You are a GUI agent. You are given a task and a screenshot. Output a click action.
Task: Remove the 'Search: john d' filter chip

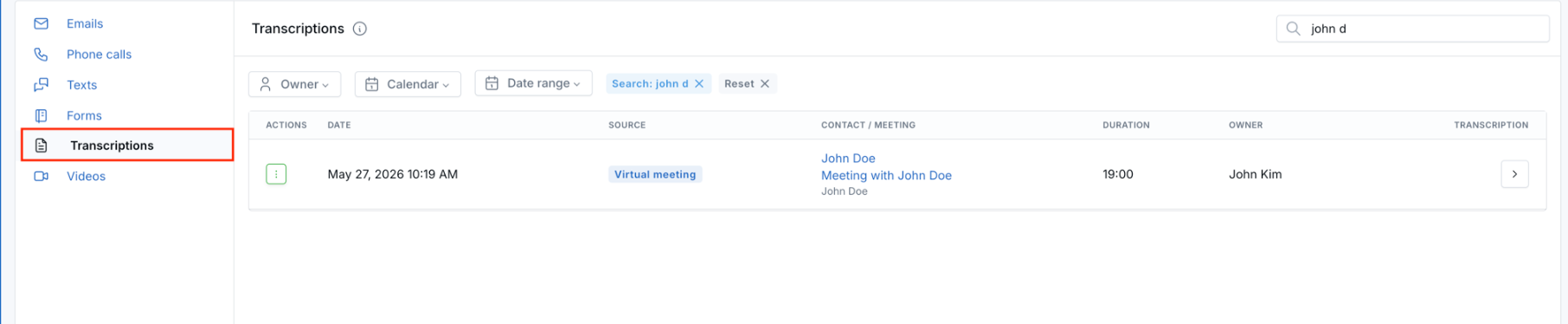click(x=699, y=84)
